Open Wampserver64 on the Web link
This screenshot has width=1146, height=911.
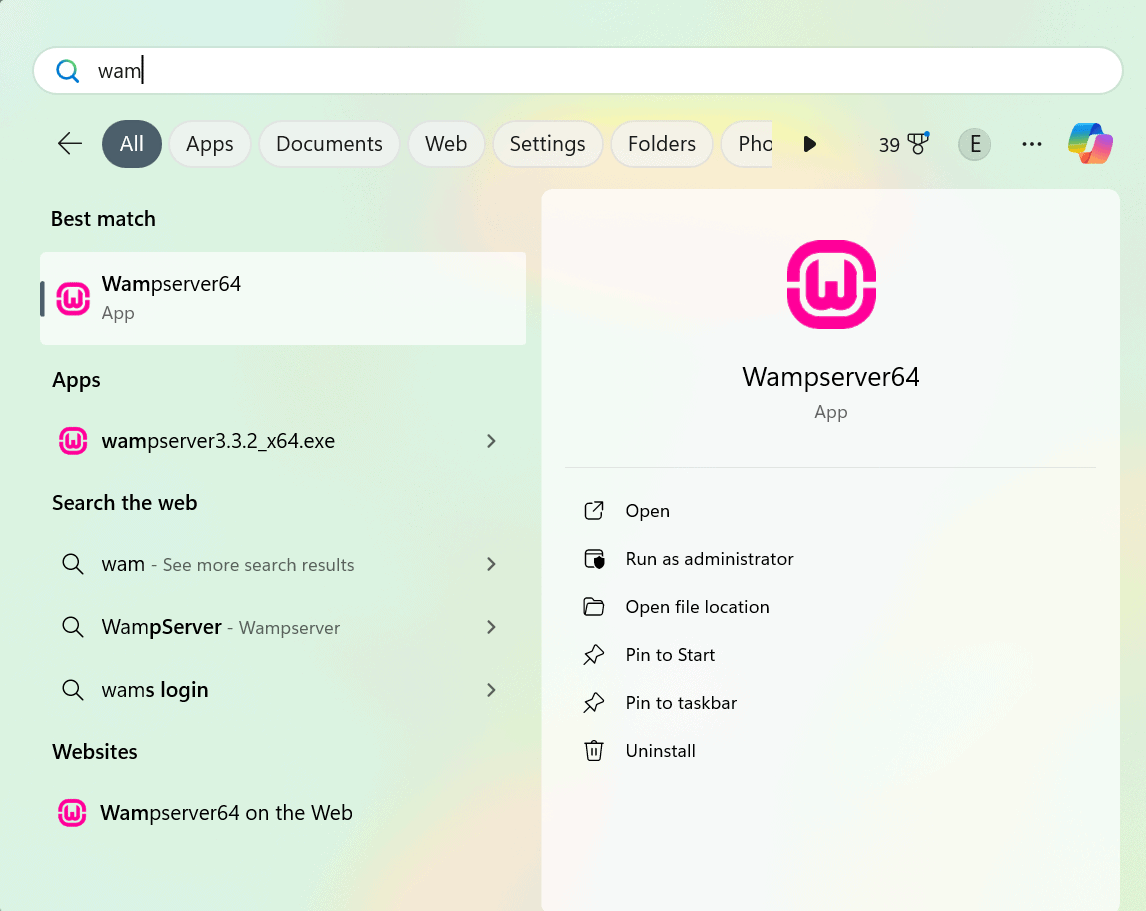coord(225,812)
